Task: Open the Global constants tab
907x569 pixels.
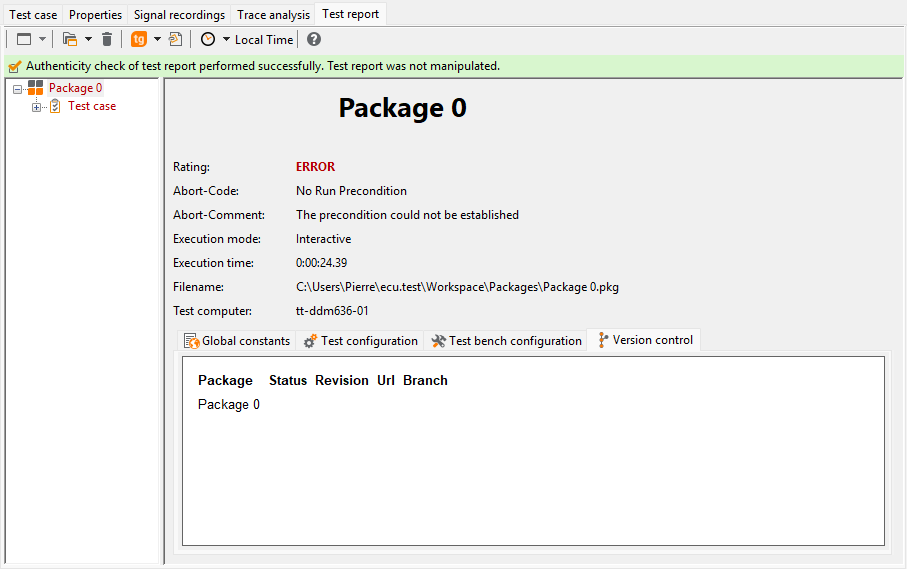Action: pos(237,341)
